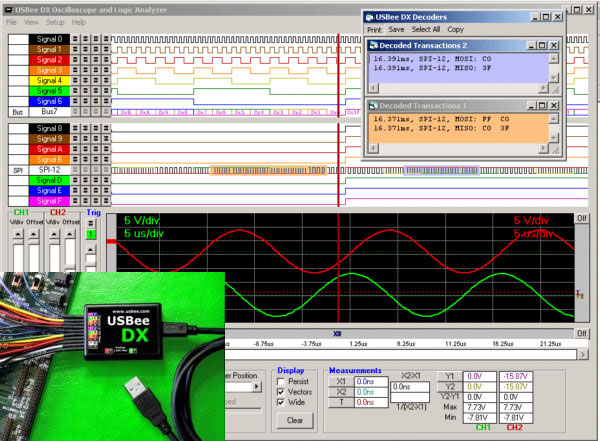Select the X2 cursor button
This screenshot has width=600, height=441.
point(341,392)
